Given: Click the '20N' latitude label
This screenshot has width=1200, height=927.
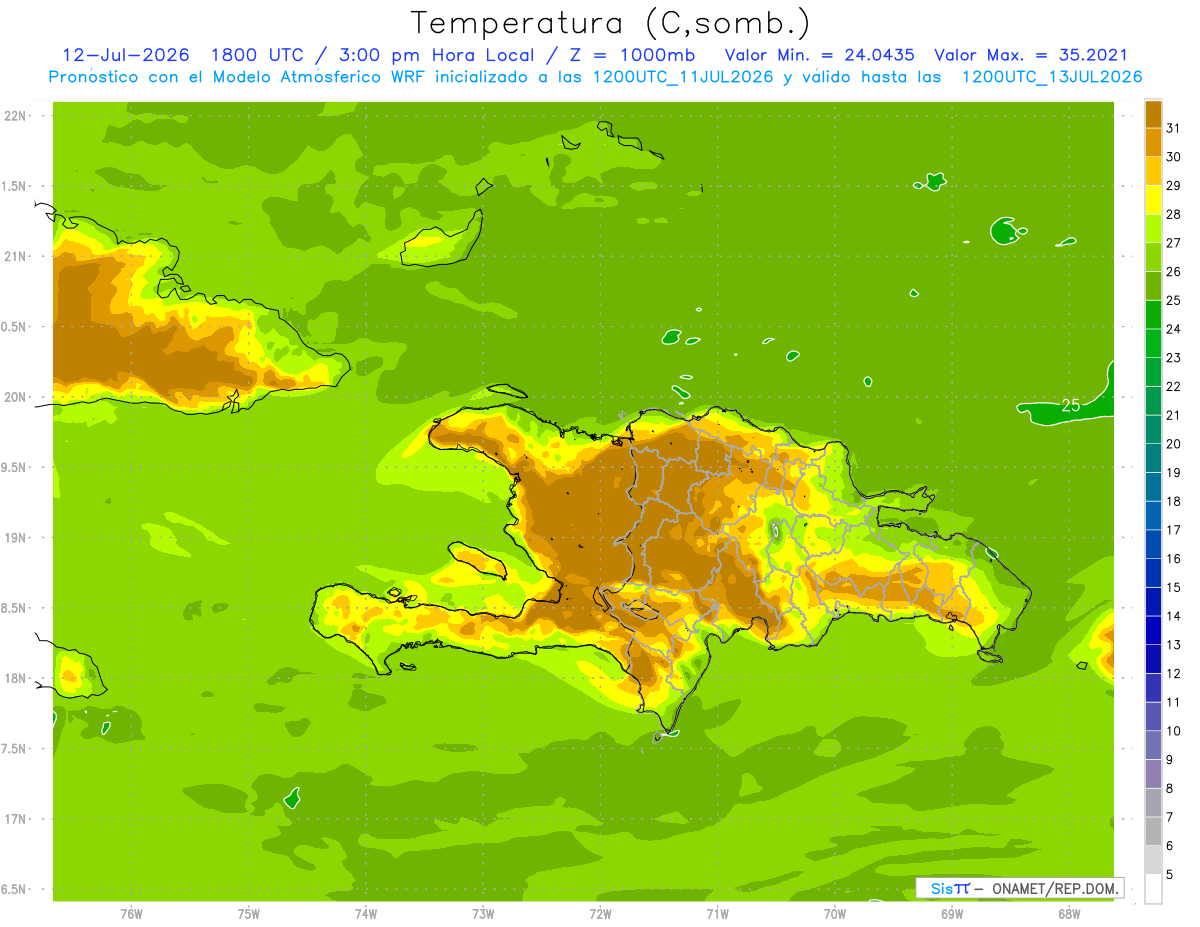Looking at the screenshot, I should pos(15,397).
